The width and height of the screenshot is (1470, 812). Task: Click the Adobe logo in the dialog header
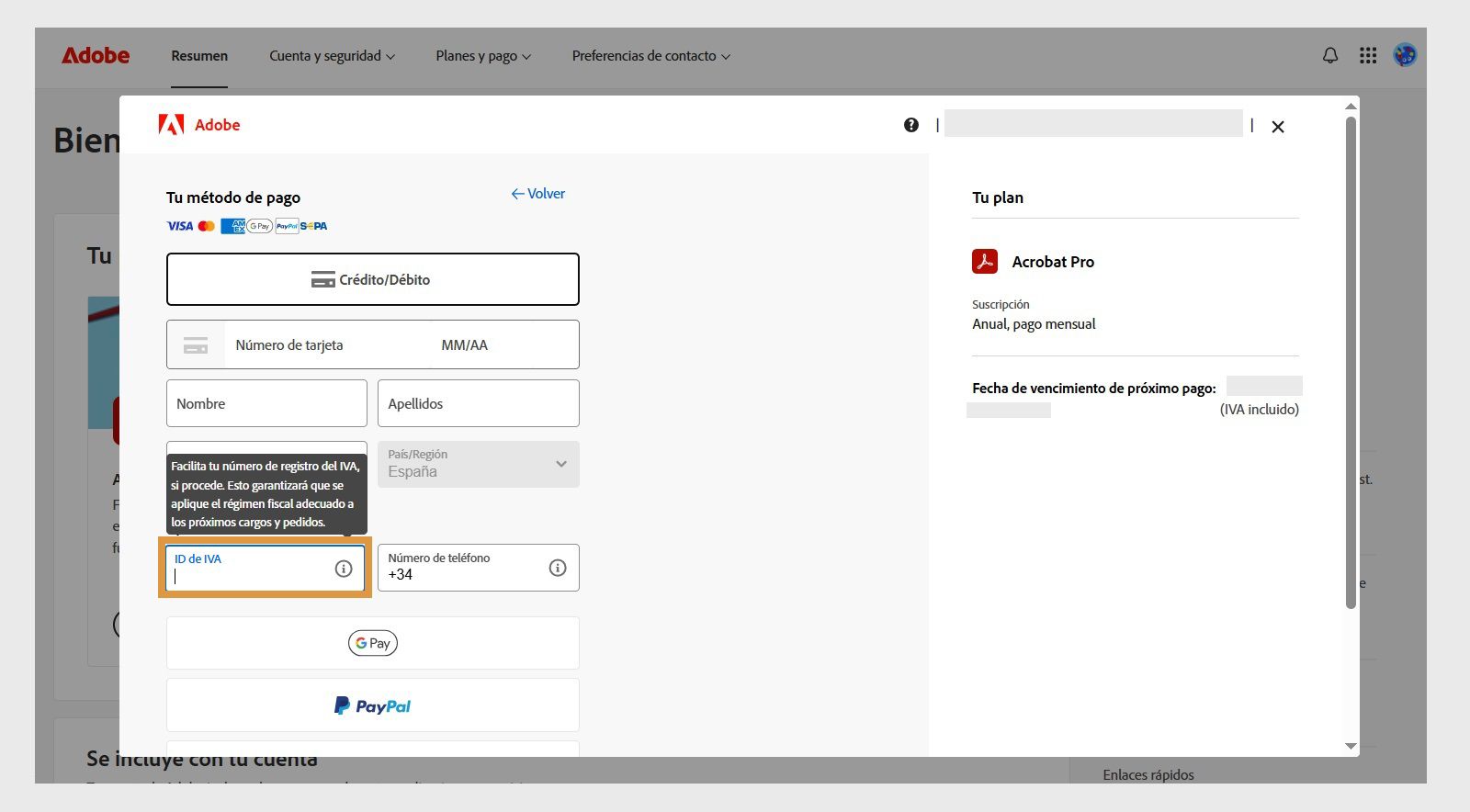coord(199,125)
